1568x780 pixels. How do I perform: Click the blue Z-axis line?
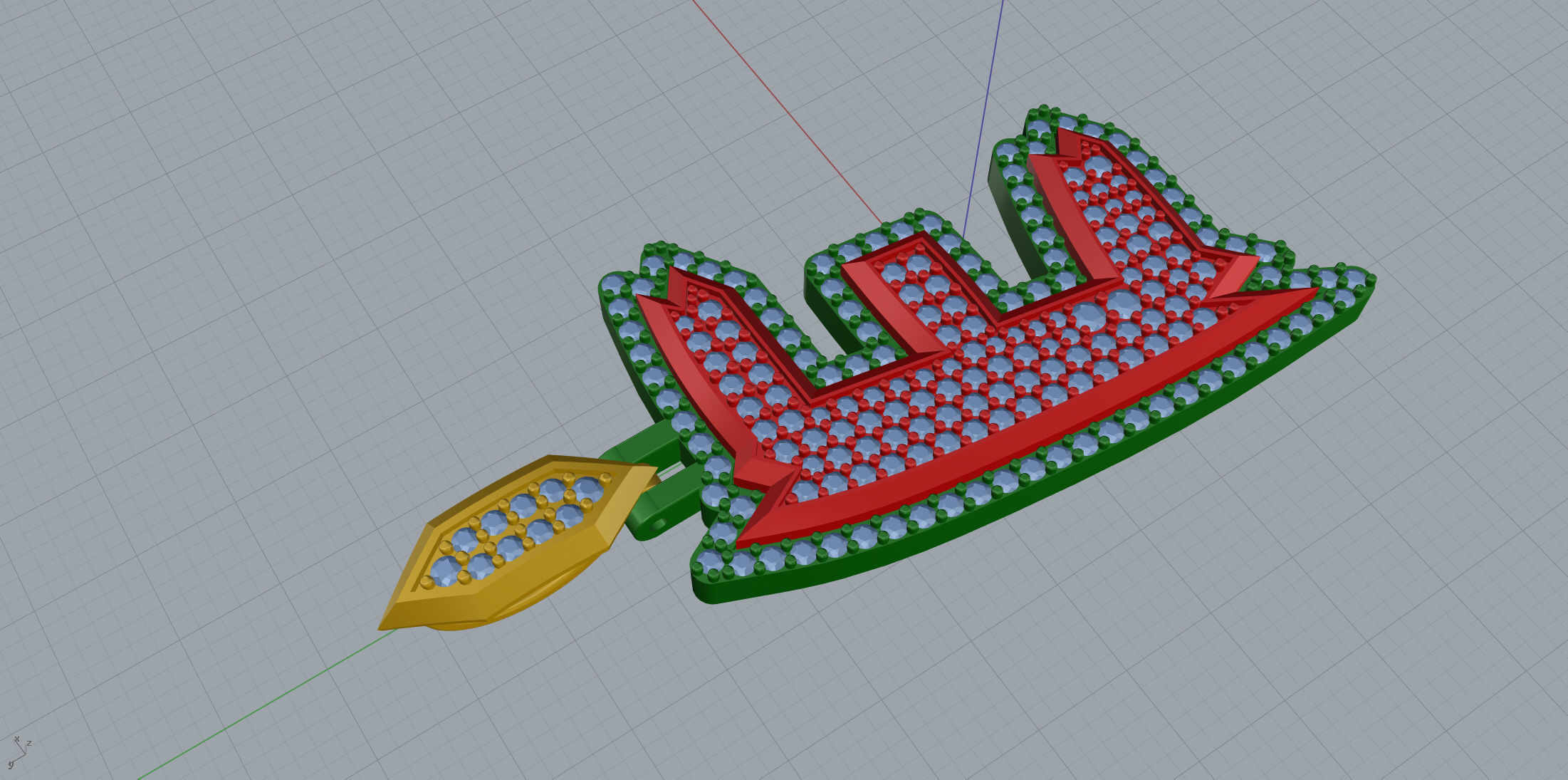[983, 118]
